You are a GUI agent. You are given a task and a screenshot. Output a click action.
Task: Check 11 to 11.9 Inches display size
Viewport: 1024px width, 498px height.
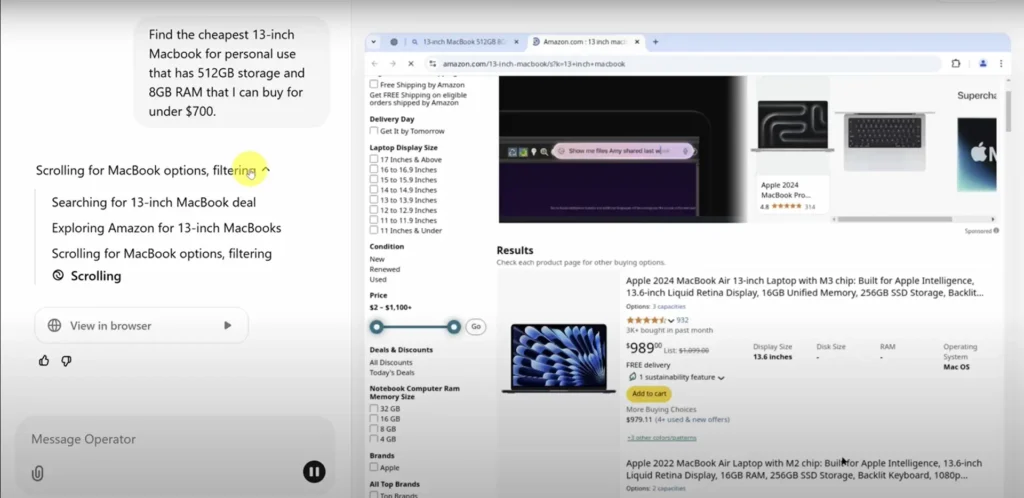[374, 220]
